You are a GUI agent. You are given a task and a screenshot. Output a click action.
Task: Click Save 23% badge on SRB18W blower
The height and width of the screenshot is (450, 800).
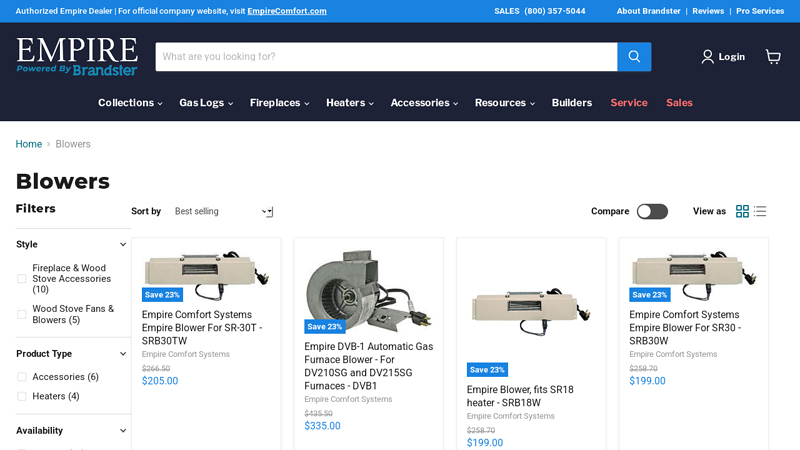pos(487,369)
